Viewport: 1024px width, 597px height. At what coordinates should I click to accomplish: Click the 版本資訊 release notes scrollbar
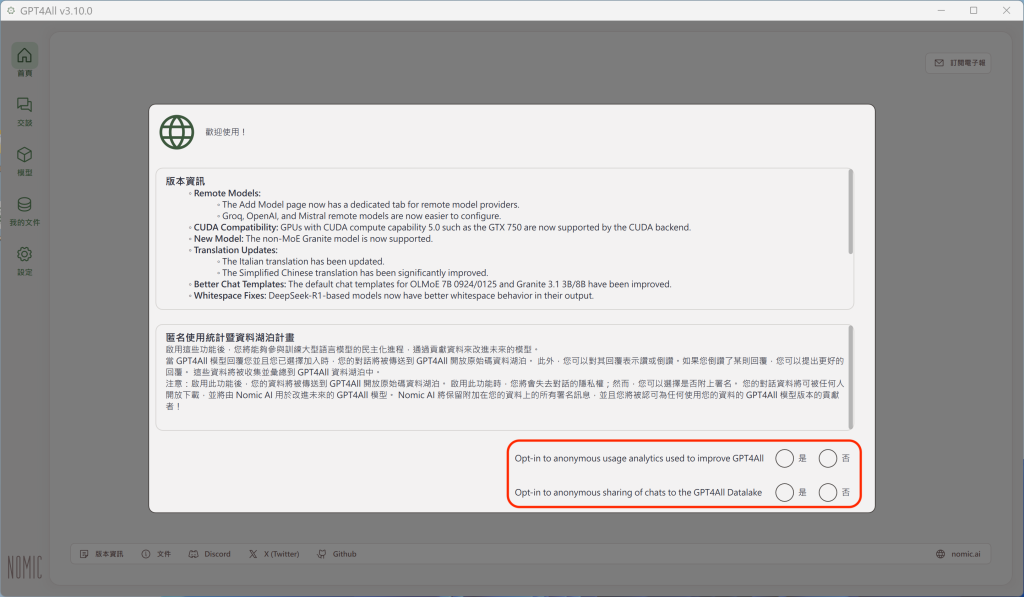[x=851, y=210]
